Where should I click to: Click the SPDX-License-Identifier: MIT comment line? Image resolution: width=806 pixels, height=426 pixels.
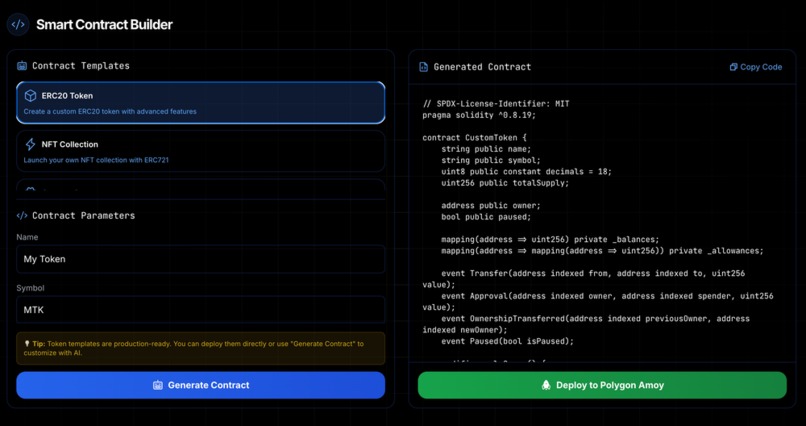tap(496, 104)
